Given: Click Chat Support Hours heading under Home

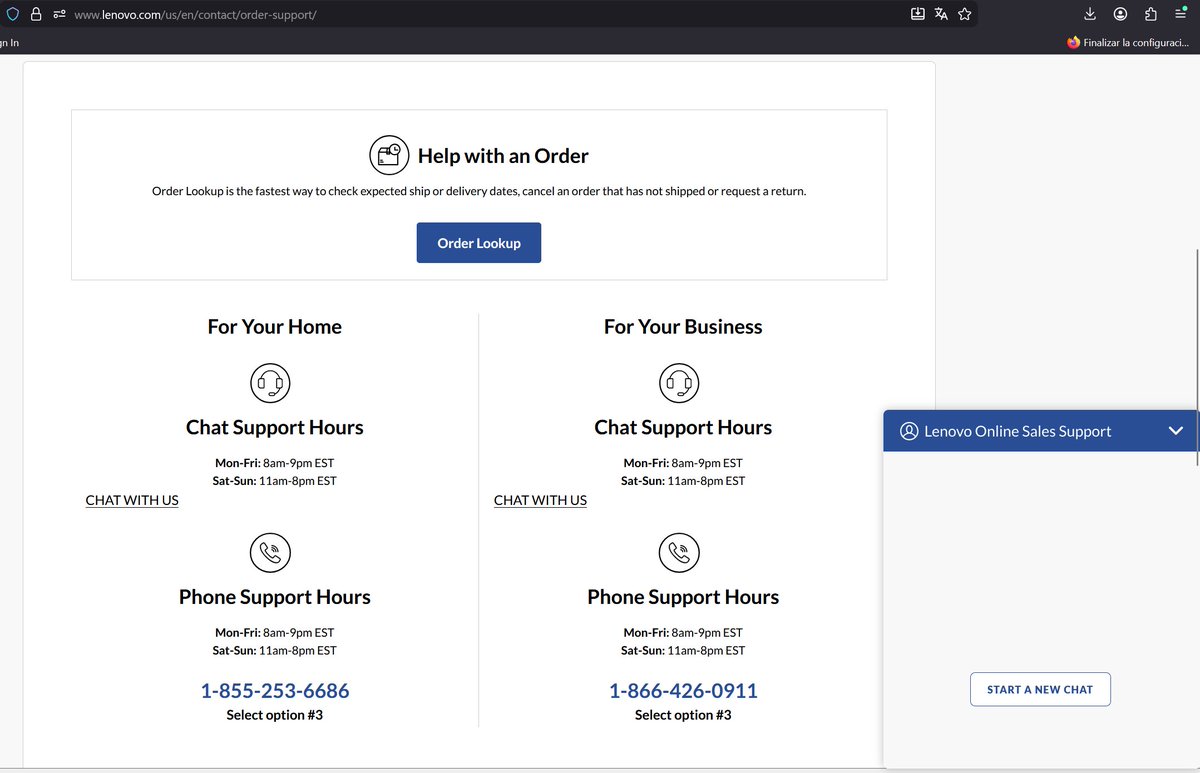Looking at the screenshot, I should coord(275,427).
